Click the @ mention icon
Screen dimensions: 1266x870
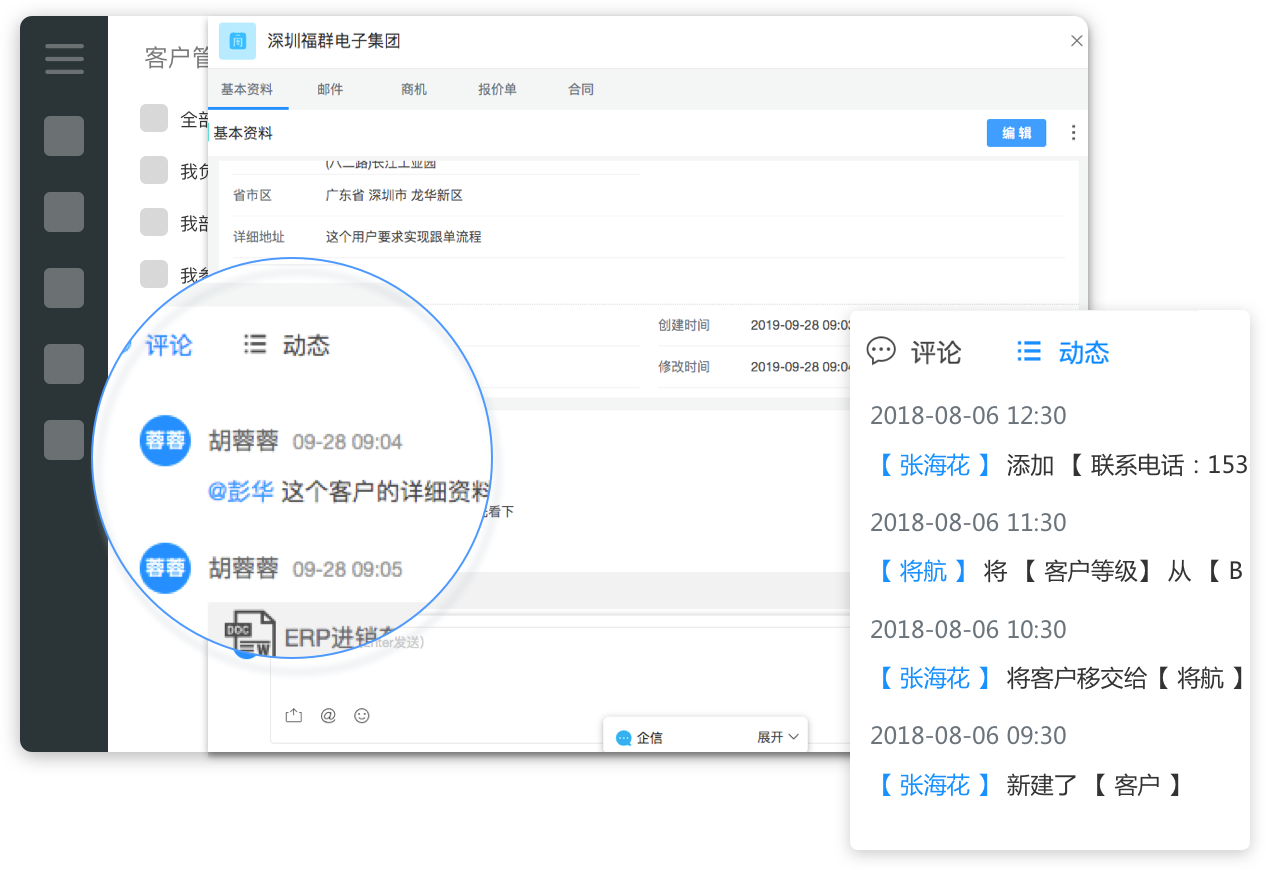click(328, 715)
